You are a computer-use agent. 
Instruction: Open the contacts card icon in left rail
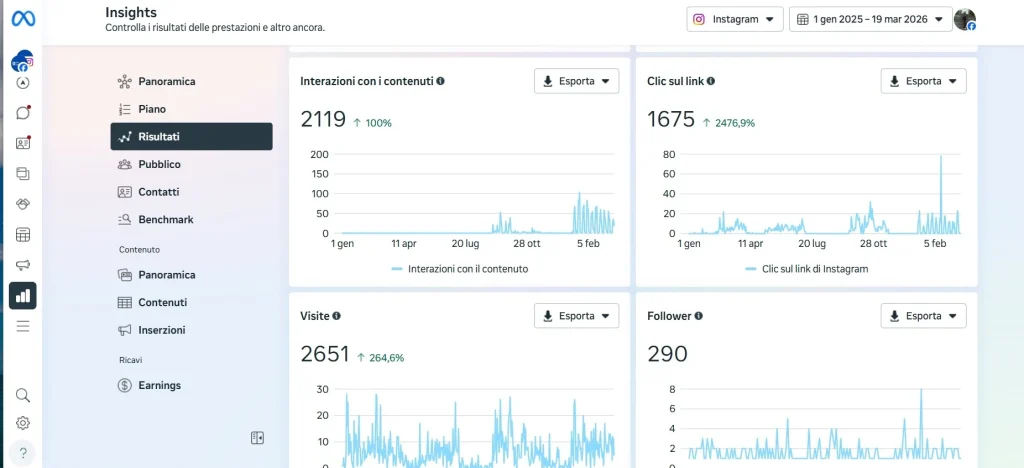tap(23, 143)
